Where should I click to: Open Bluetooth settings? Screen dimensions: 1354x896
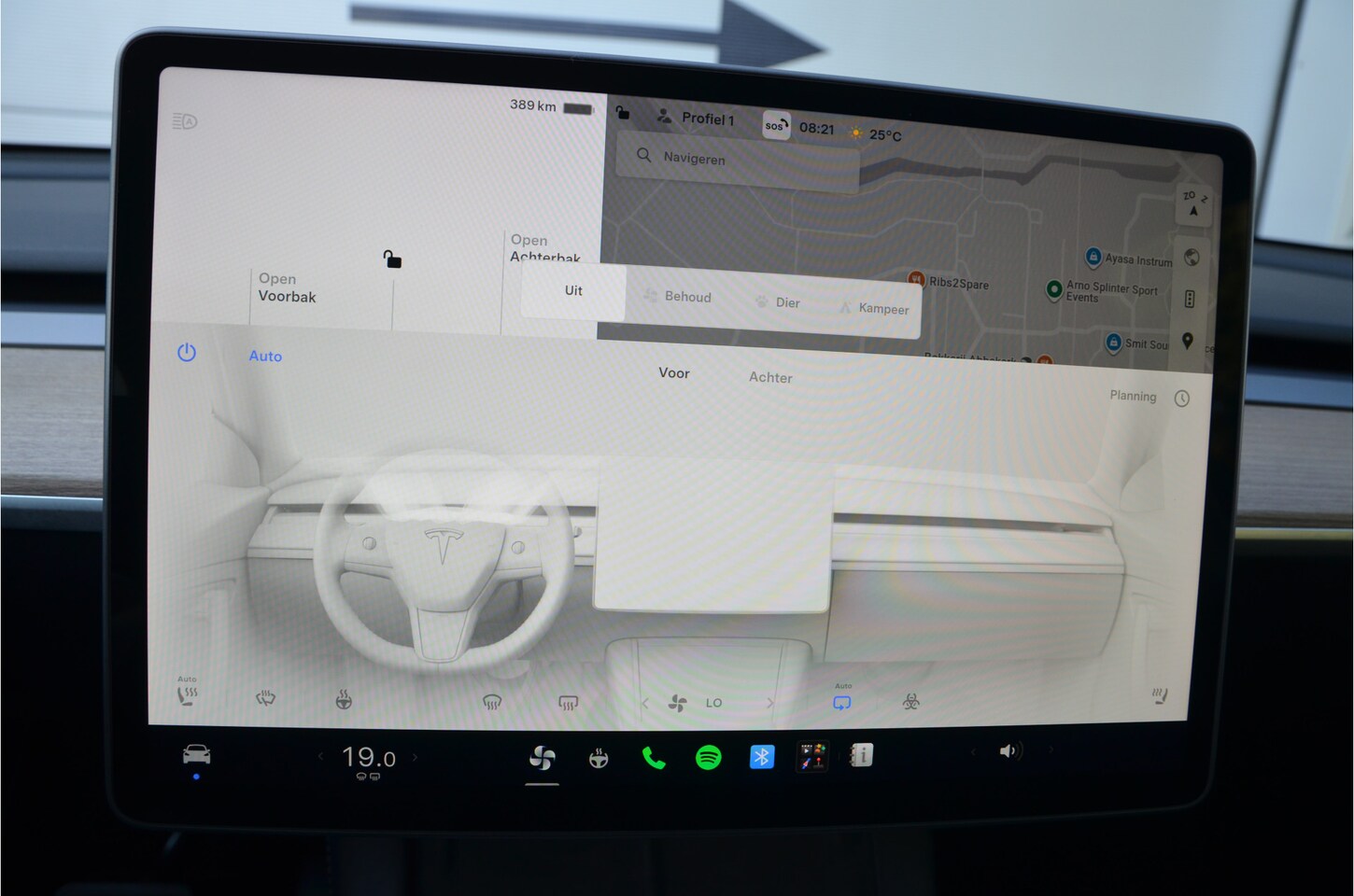click(762, 756)
